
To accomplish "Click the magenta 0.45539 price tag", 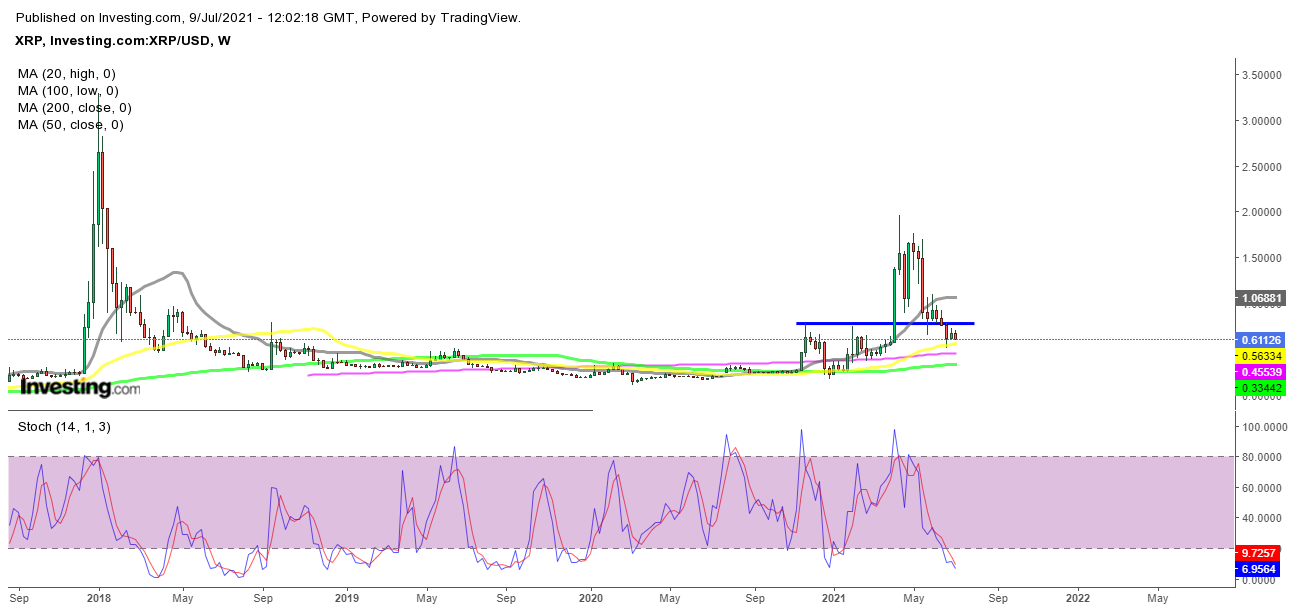I will 1263,371.
